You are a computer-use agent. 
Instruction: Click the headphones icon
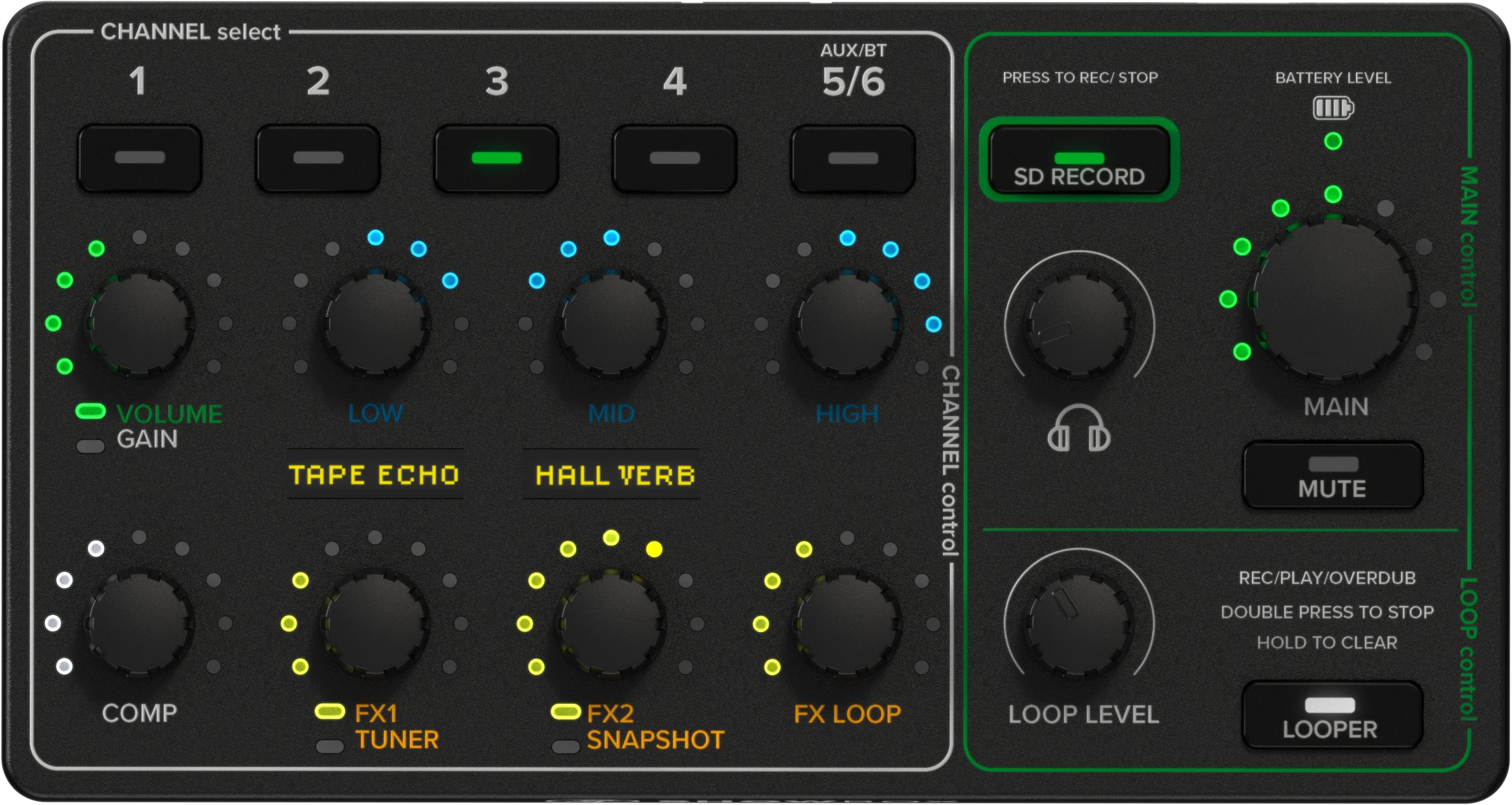click(x=1078, y=429)
